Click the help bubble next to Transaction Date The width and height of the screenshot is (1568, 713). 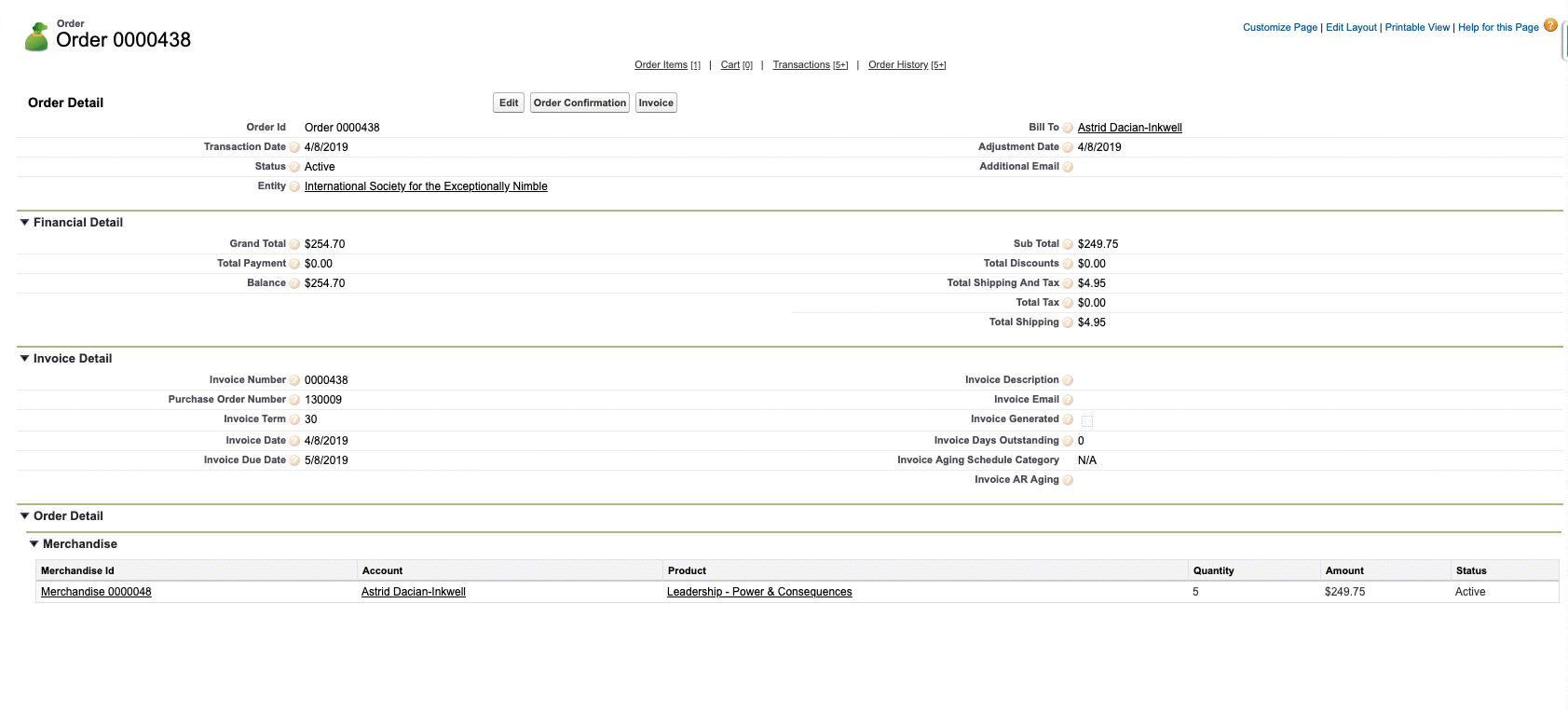pyautogui.click(x=294, y=147)
